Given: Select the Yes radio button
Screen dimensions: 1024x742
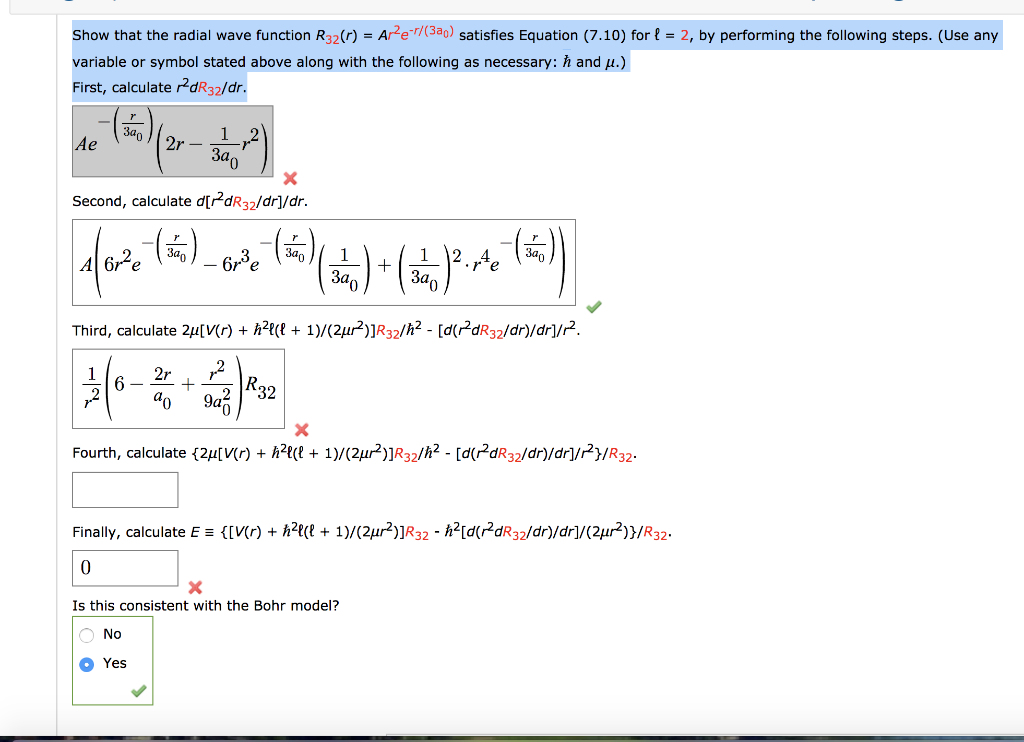Looking at the screenshot, I should [x=87, y=663].
